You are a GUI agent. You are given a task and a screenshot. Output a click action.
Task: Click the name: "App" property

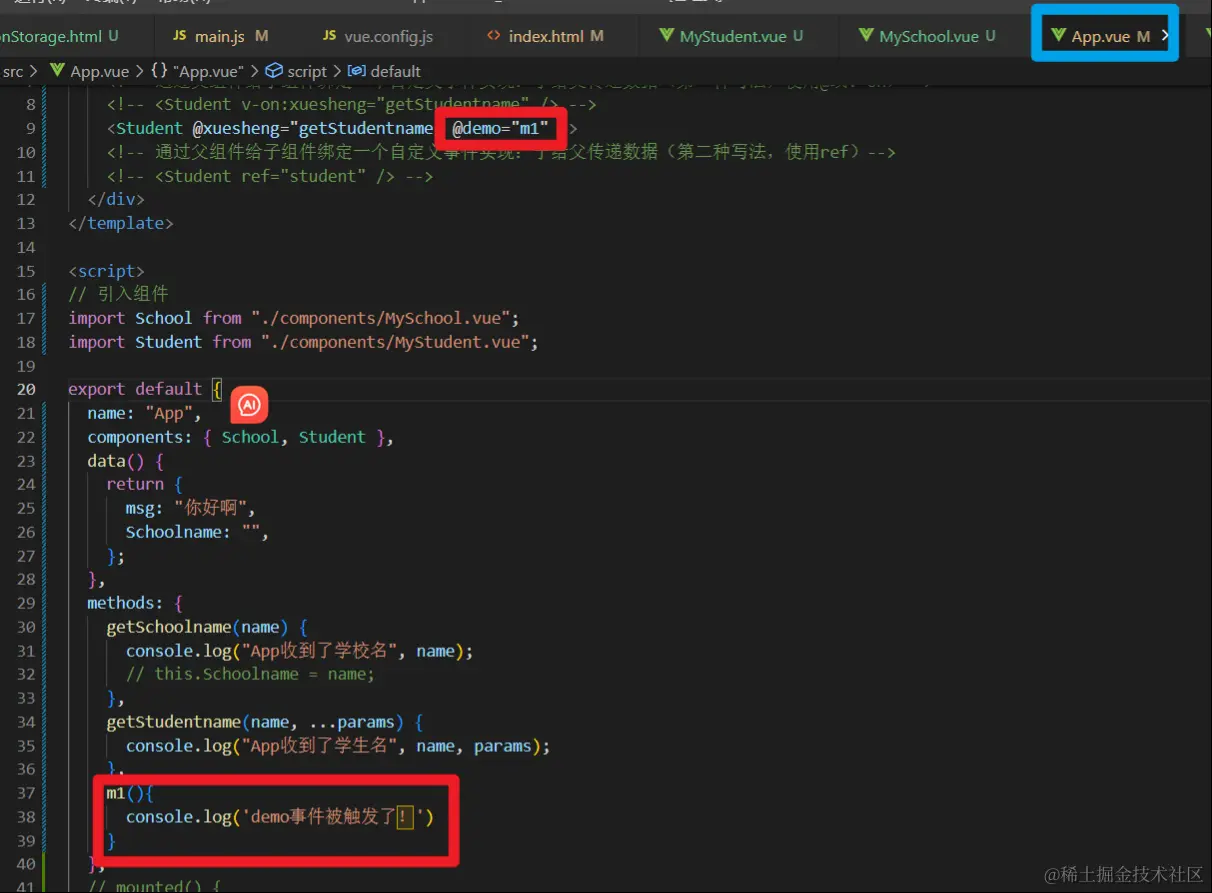click(x=145, y=413)
